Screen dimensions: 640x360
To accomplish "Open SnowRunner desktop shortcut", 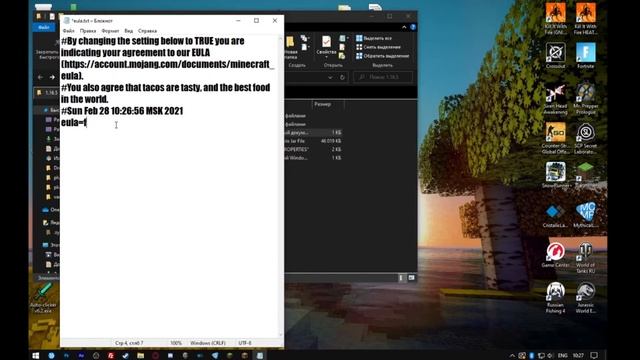I will point(556,175).
